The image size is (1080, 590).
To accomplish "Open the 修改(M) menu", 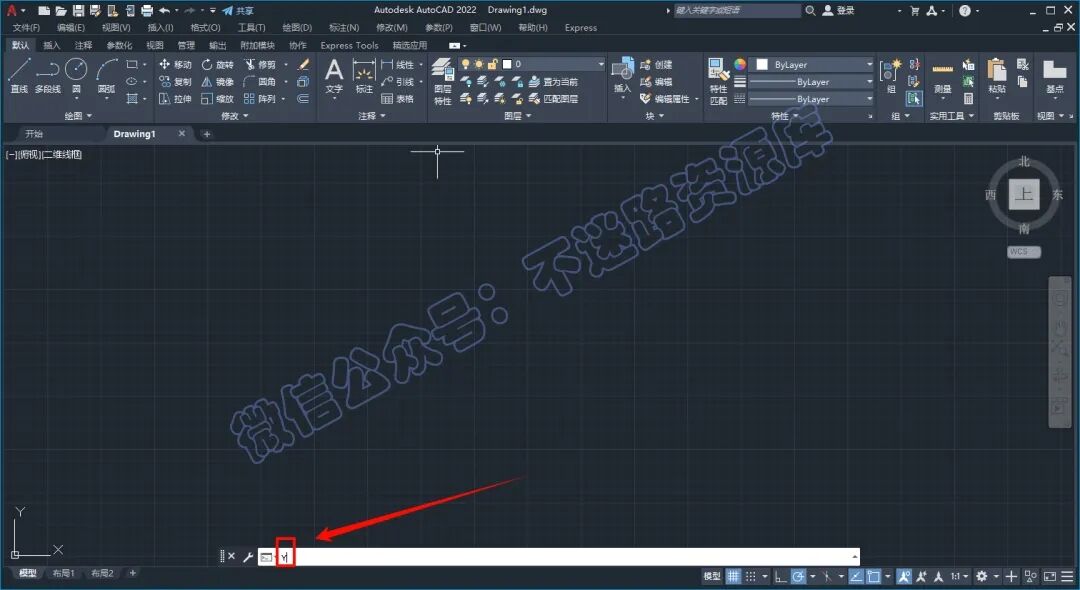I will coord(391,28).
